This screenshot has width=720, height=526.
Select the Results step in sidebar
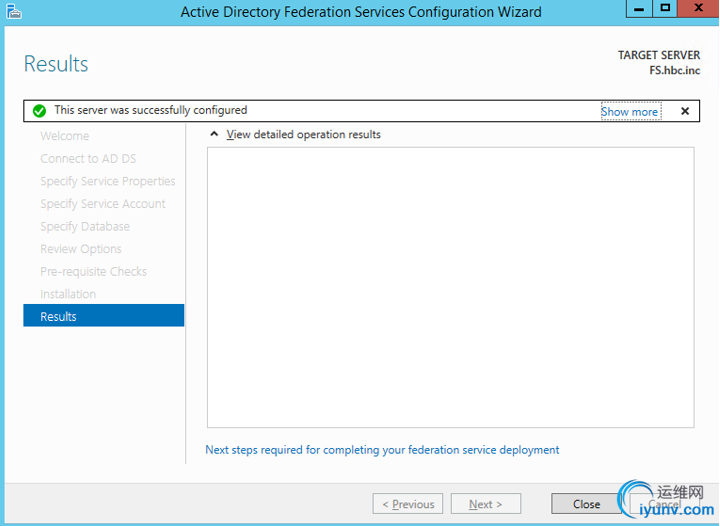click(x=104, y=316)
